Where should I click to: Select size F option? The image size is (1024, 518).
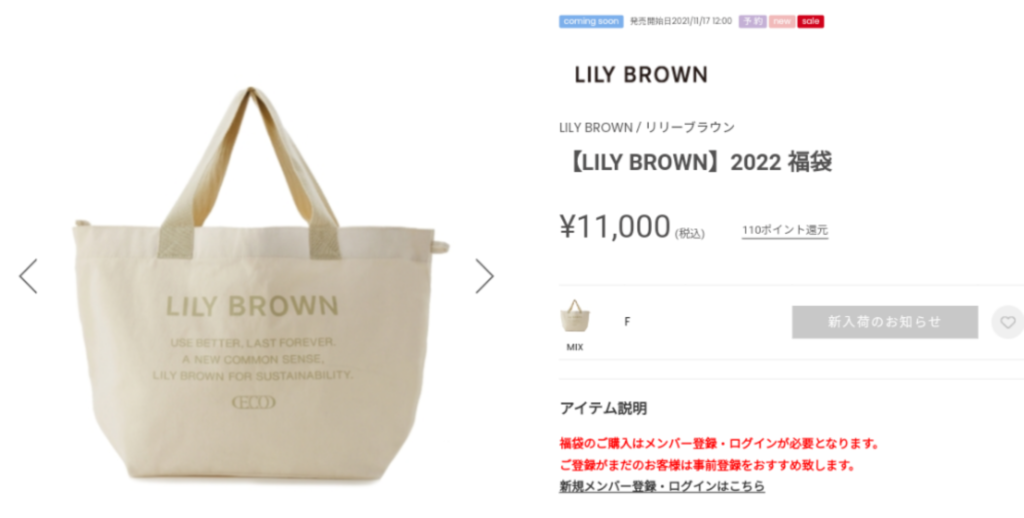coord(627,321)
